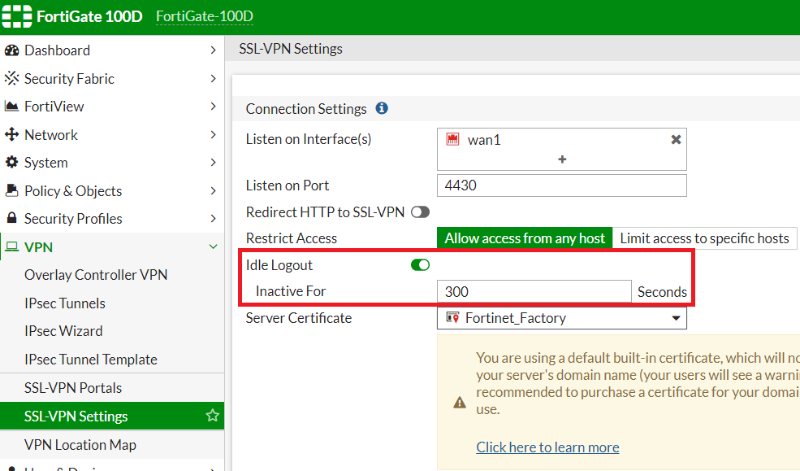The height and width of the screenshot is (471, 800).
Task: Select Limit access to specific hosts
Action: 704,238
